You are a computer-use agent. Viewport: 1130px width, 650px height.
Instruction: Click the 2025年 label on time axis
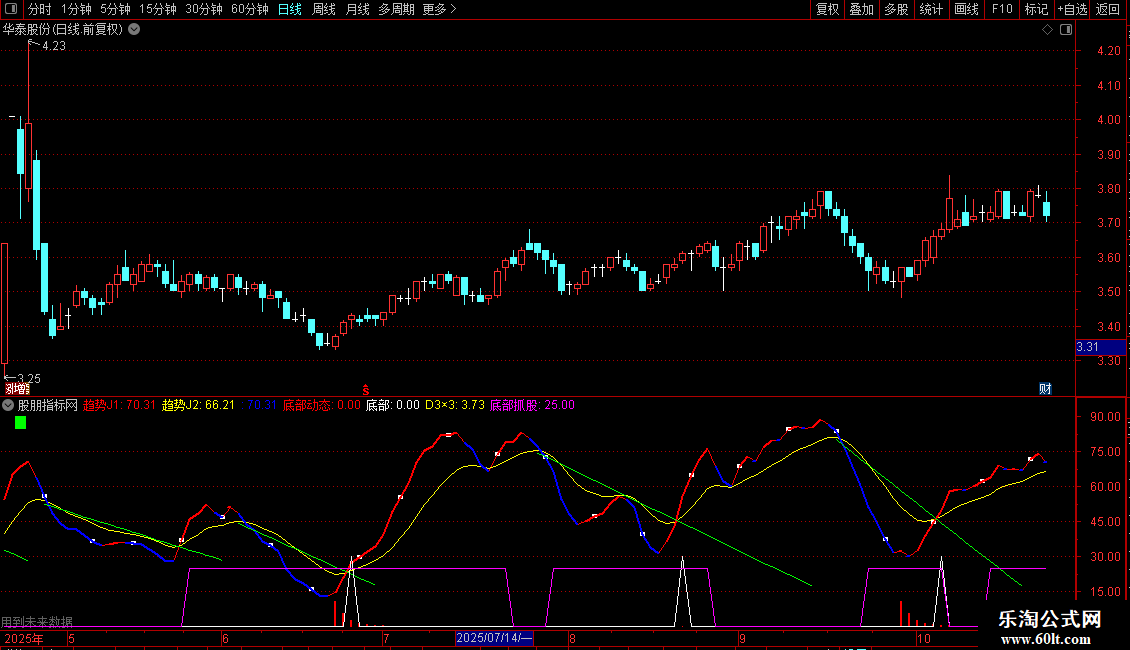tap(24, 638)
